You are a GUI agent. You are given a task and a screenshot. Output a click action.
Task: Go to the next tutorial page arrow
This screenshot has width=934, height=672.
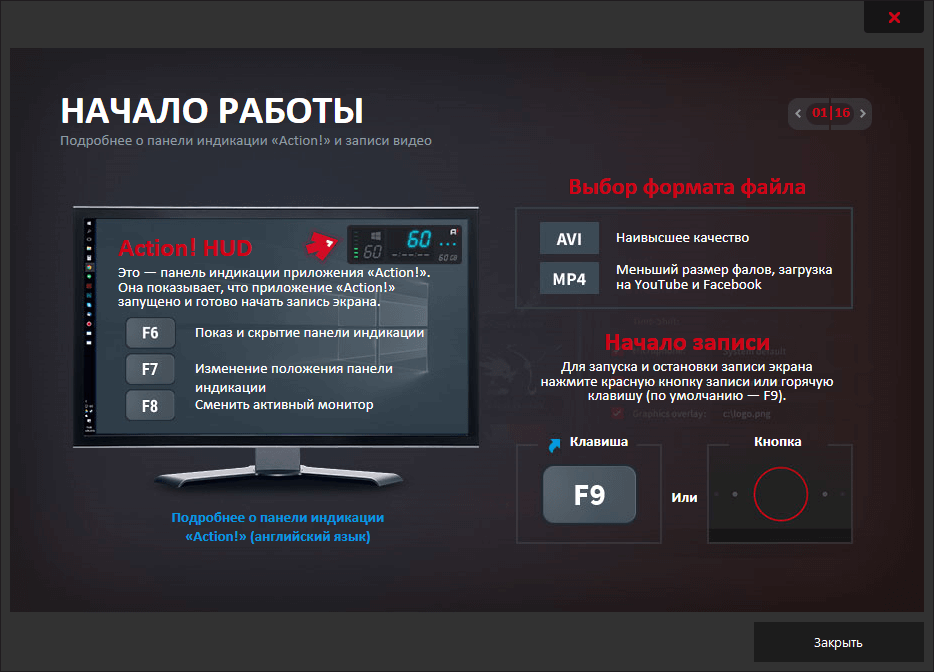863,113
